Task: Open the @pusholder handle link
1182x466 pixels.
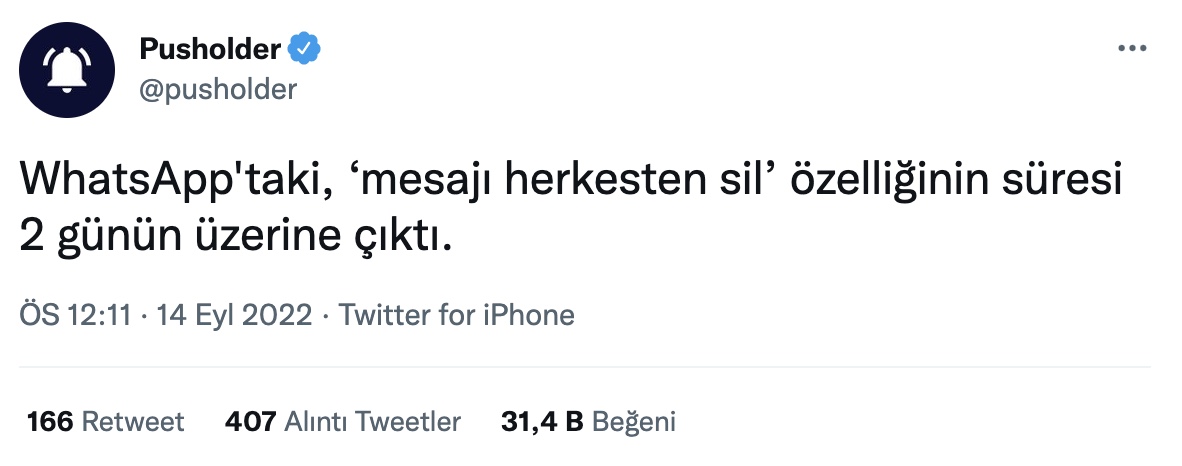Action: tap(219, 89)
